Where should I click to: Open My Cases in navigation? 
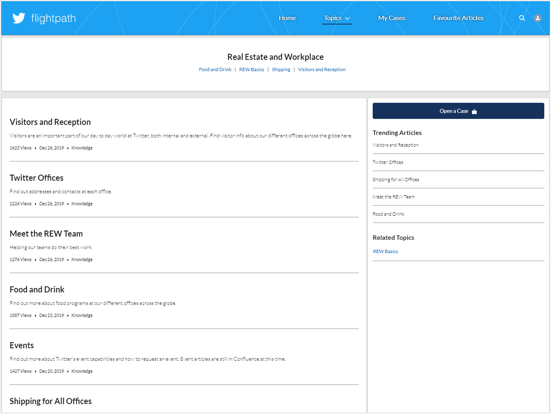click(x=391, y=18)
